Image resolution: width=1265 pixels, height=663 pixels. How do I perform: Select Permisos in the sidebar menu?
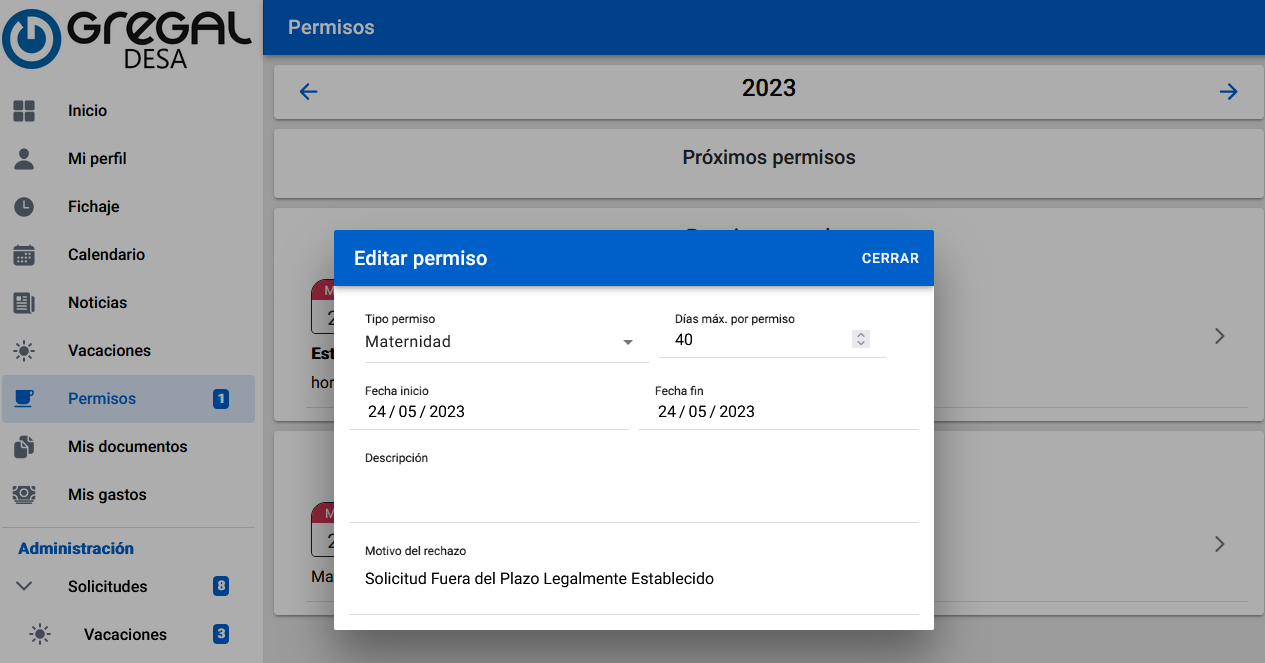102,399
